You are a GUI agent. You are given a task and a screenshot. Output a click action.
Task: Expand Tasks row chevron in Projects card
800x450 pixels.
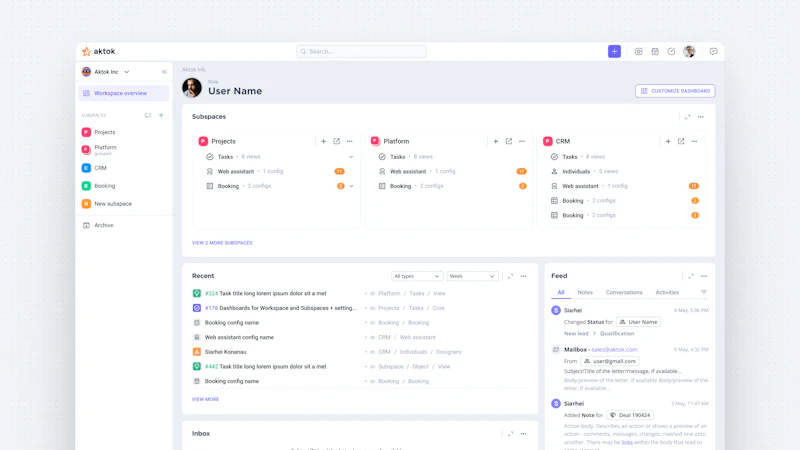click(351, 157)
